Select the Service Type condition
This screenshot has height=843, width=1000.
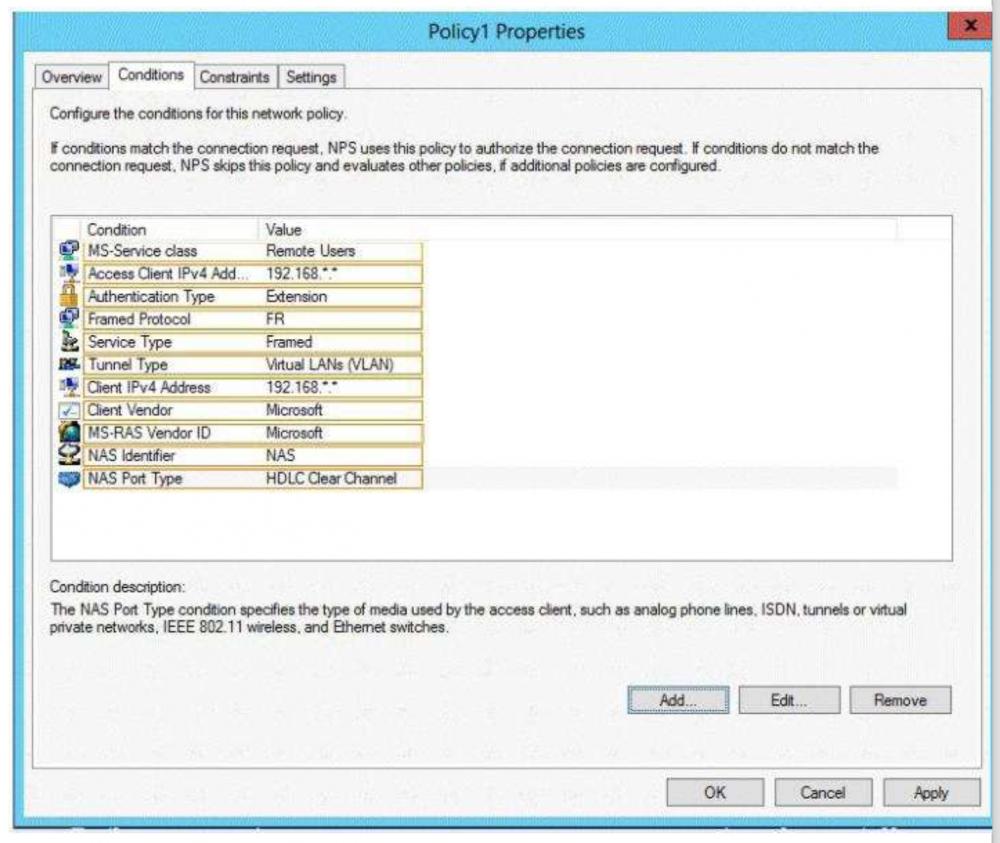point(253,342)
